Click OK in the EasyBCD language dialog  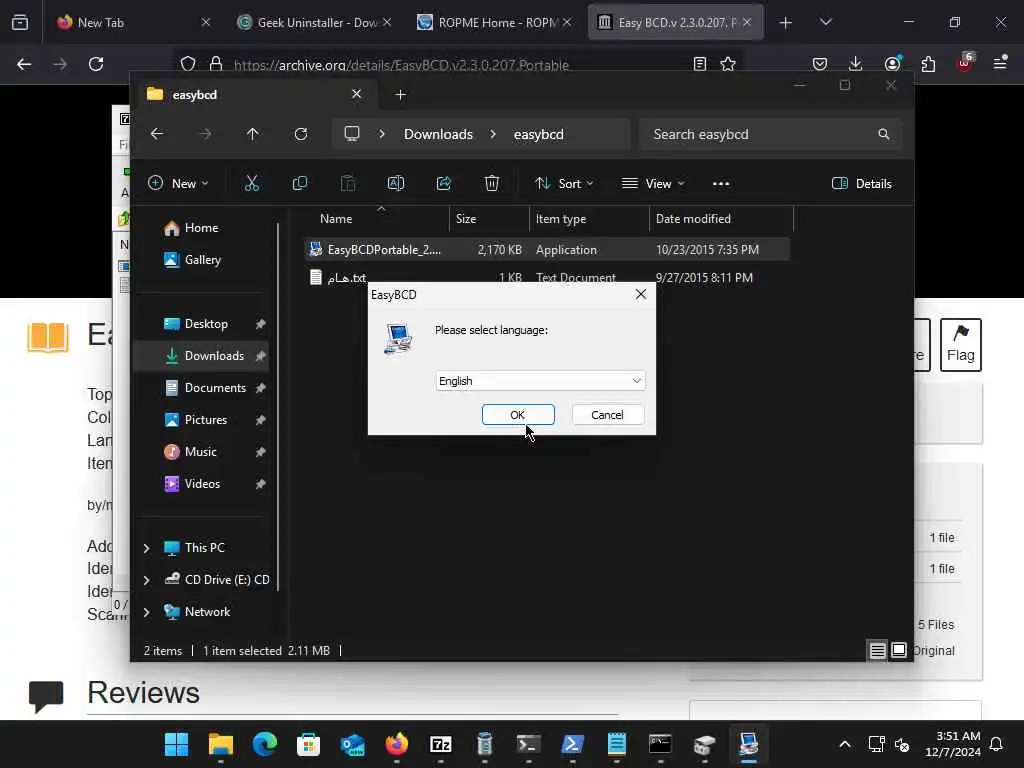[x=518, y=415]
